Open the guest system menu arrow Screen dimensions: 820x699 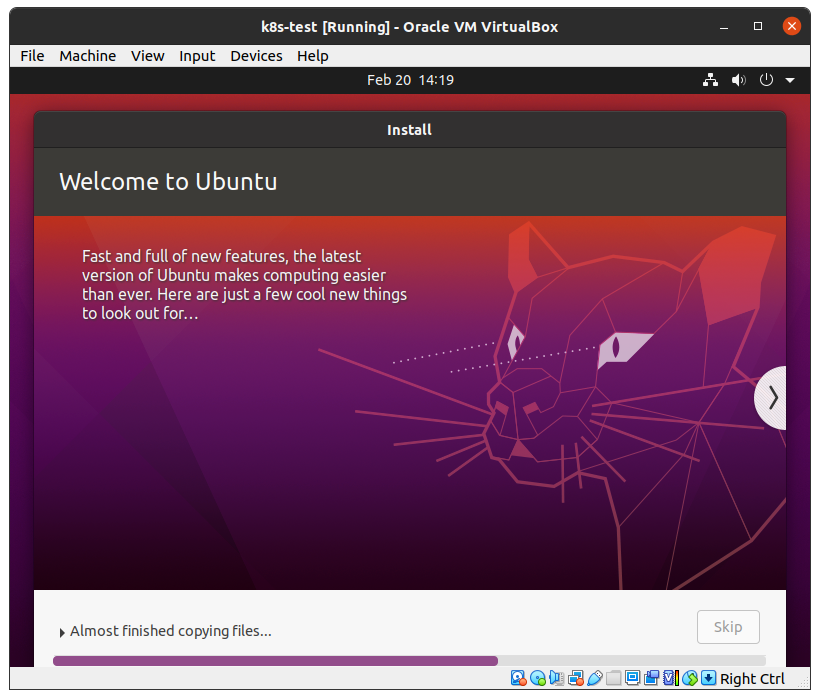(790, 81)
